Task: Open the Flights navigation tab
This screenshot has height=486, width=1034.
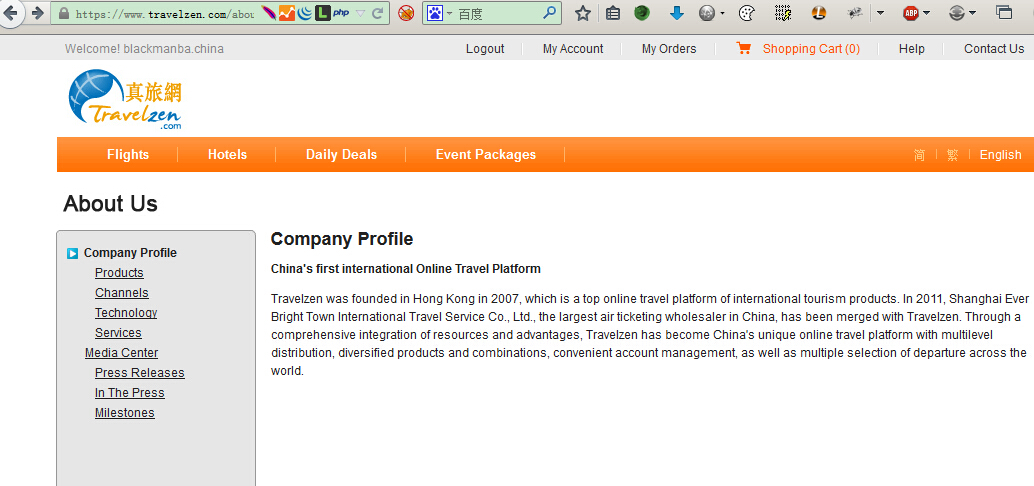Action: (x=128, y=154)
